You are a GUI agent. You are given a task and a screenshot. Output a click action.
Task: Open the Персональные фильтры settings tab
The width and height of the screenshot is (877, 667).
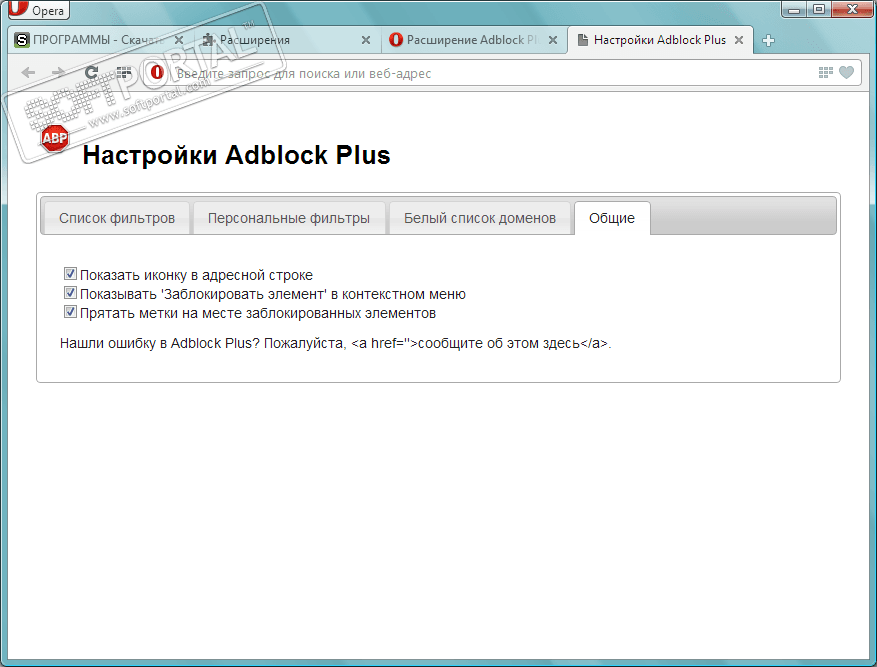click(x=289, y=218)
